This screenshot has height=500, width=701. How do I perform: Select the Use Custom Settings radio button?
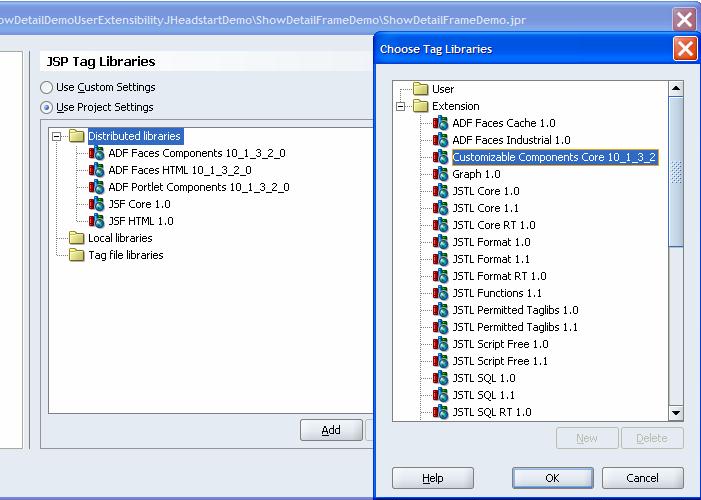point(46,87)
